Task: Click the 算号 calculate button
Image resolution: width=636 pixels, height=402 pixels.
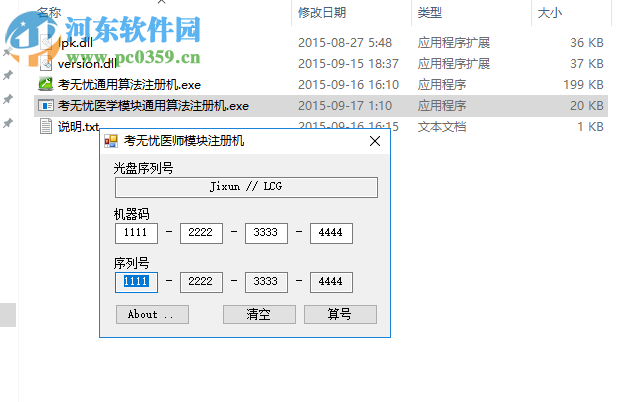Action: click(x=340, y=314)
